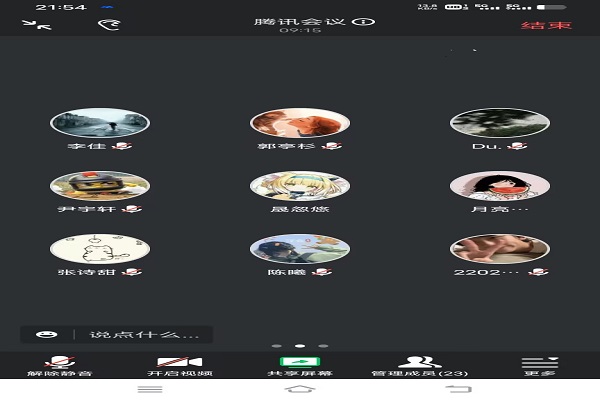
Task: Expand the 更多 menu
Action: click(x=539, y=365)
